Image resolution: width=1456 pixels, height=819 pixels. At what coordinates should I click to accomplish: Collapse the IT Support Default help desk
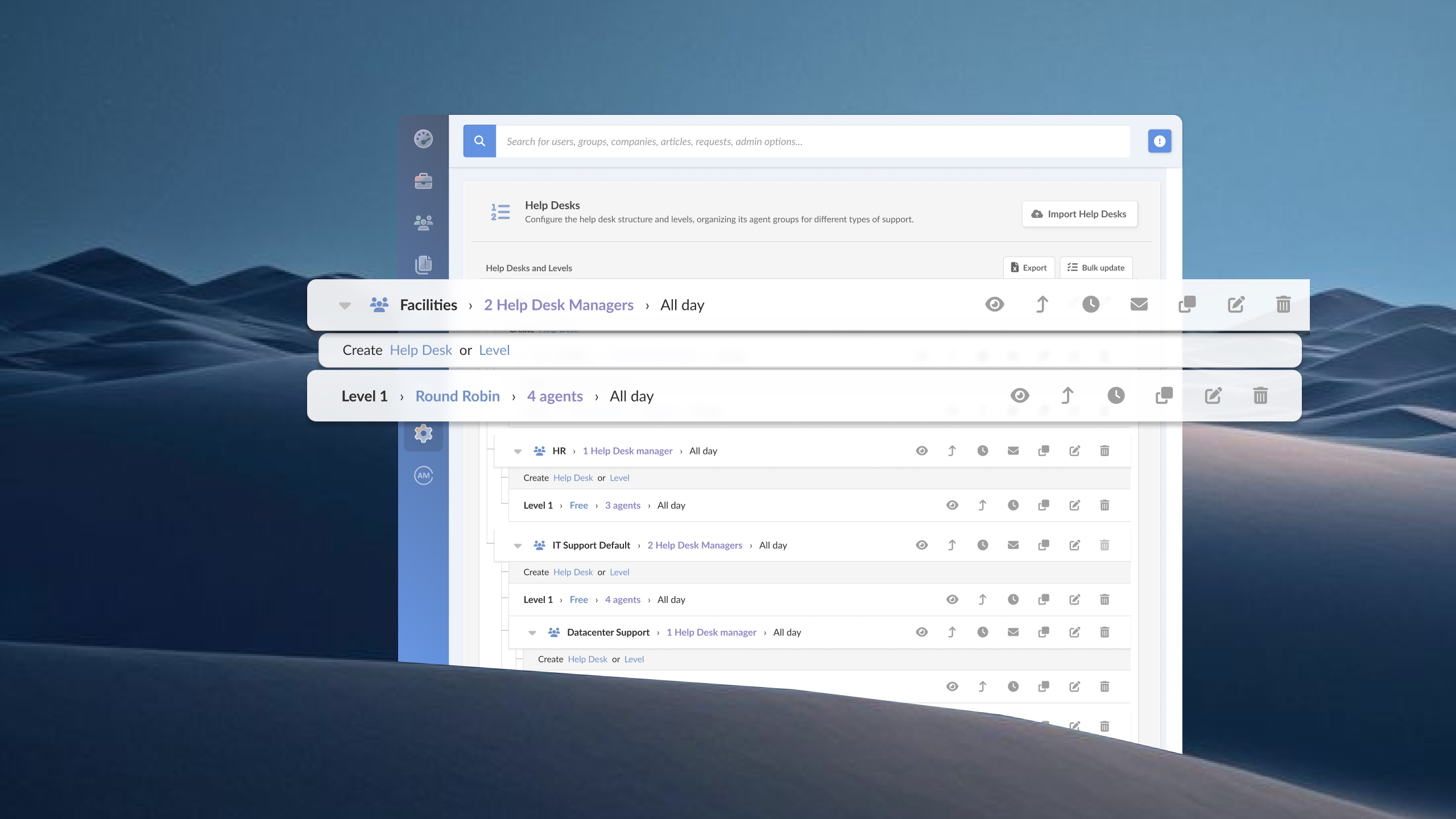click(x=518, y=546)
